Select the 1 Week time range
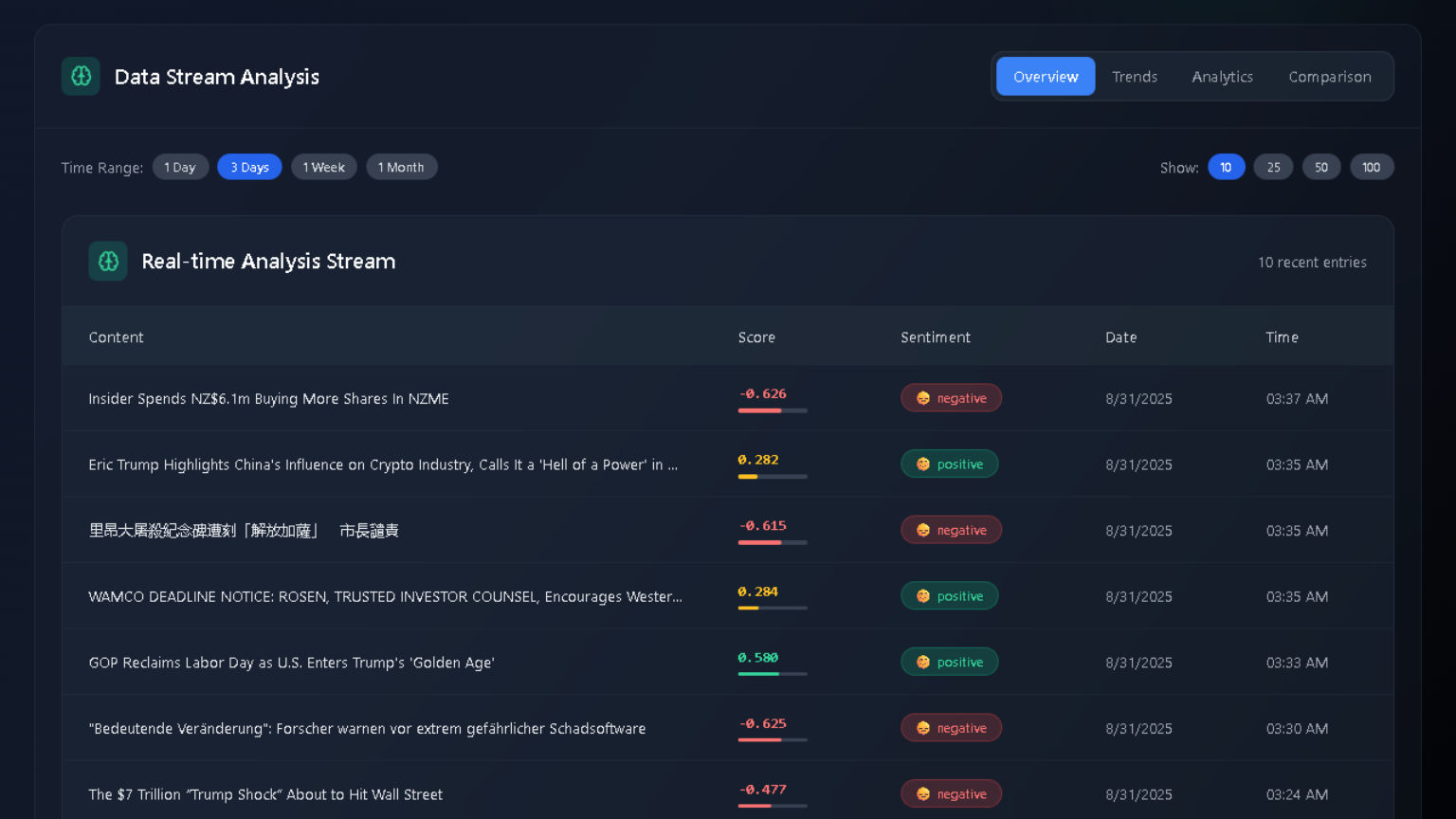 (x=324, y=167)
